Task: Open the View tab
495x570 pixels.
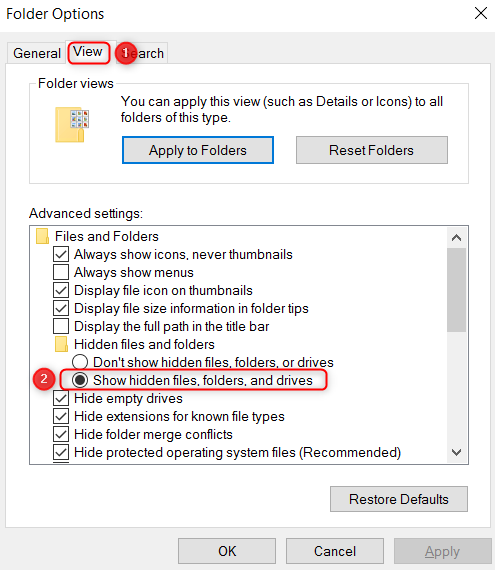Action: 88,52
